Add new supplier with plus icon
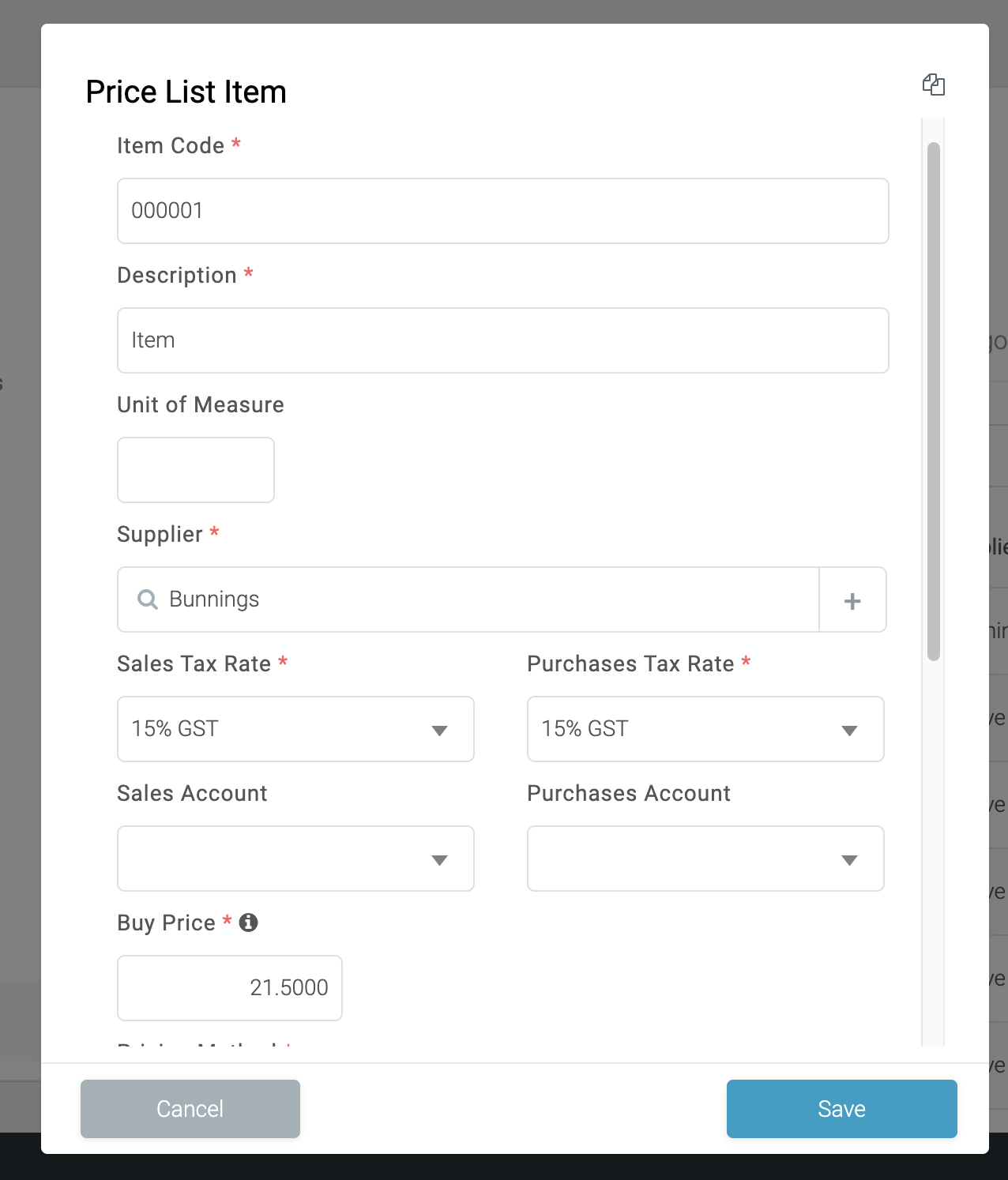 [852, 600]
